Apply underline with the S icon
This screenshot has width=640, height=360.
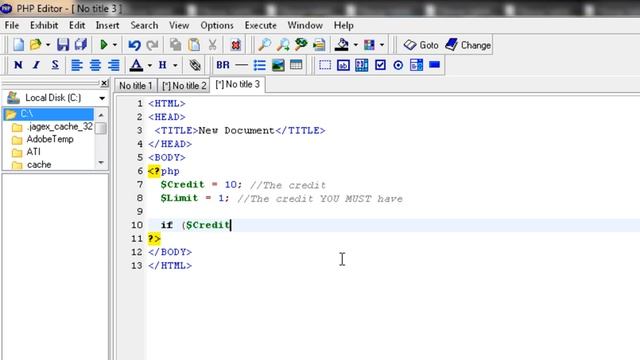(x=55, y=65)
